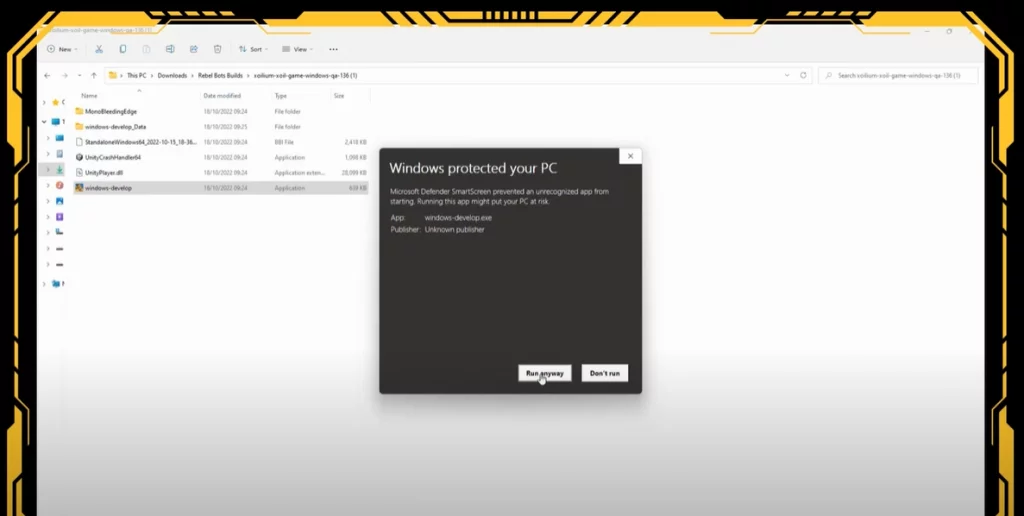Expand the Quick access tree node

click(x=44, y=103)
